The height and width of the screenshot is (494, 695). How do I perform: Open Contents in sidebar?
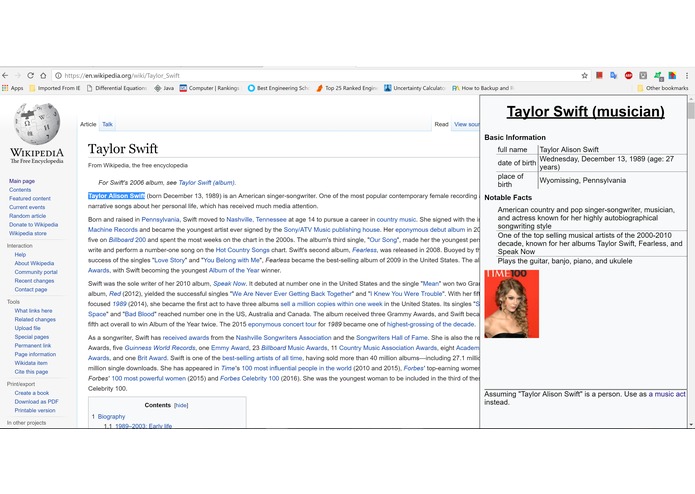(20, 190)
